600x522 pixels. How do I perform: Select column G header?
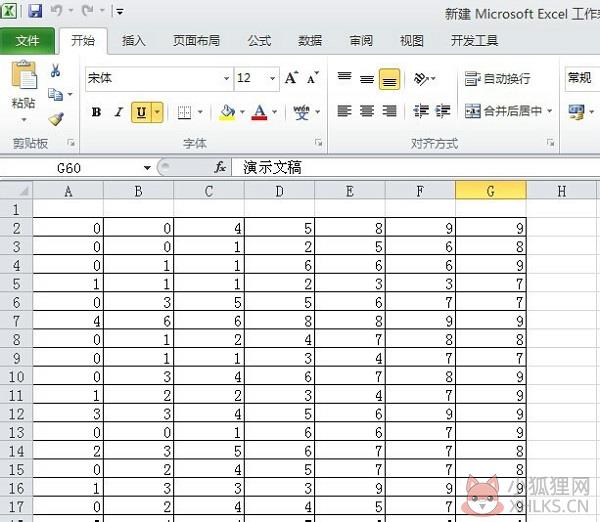pyautogui.click(x=491, y=191)
